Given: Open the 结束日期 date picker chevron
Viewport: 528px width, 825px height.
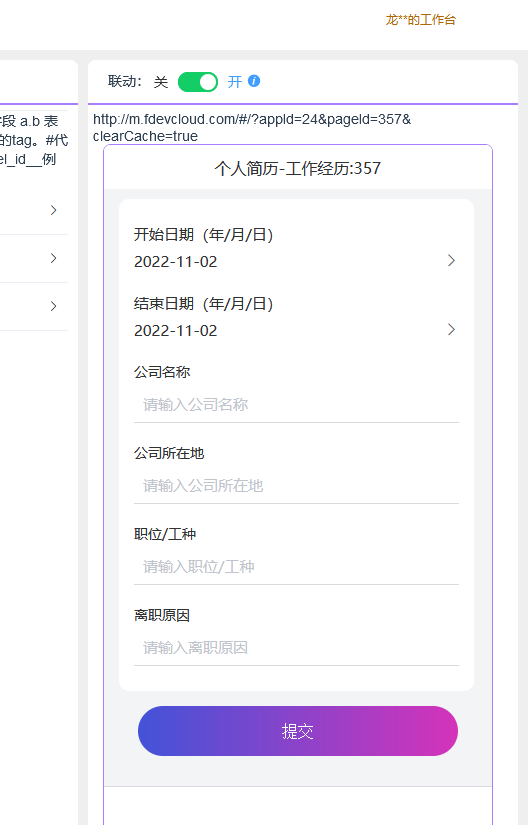Looking at the screenshot, I should pos(451,329).
